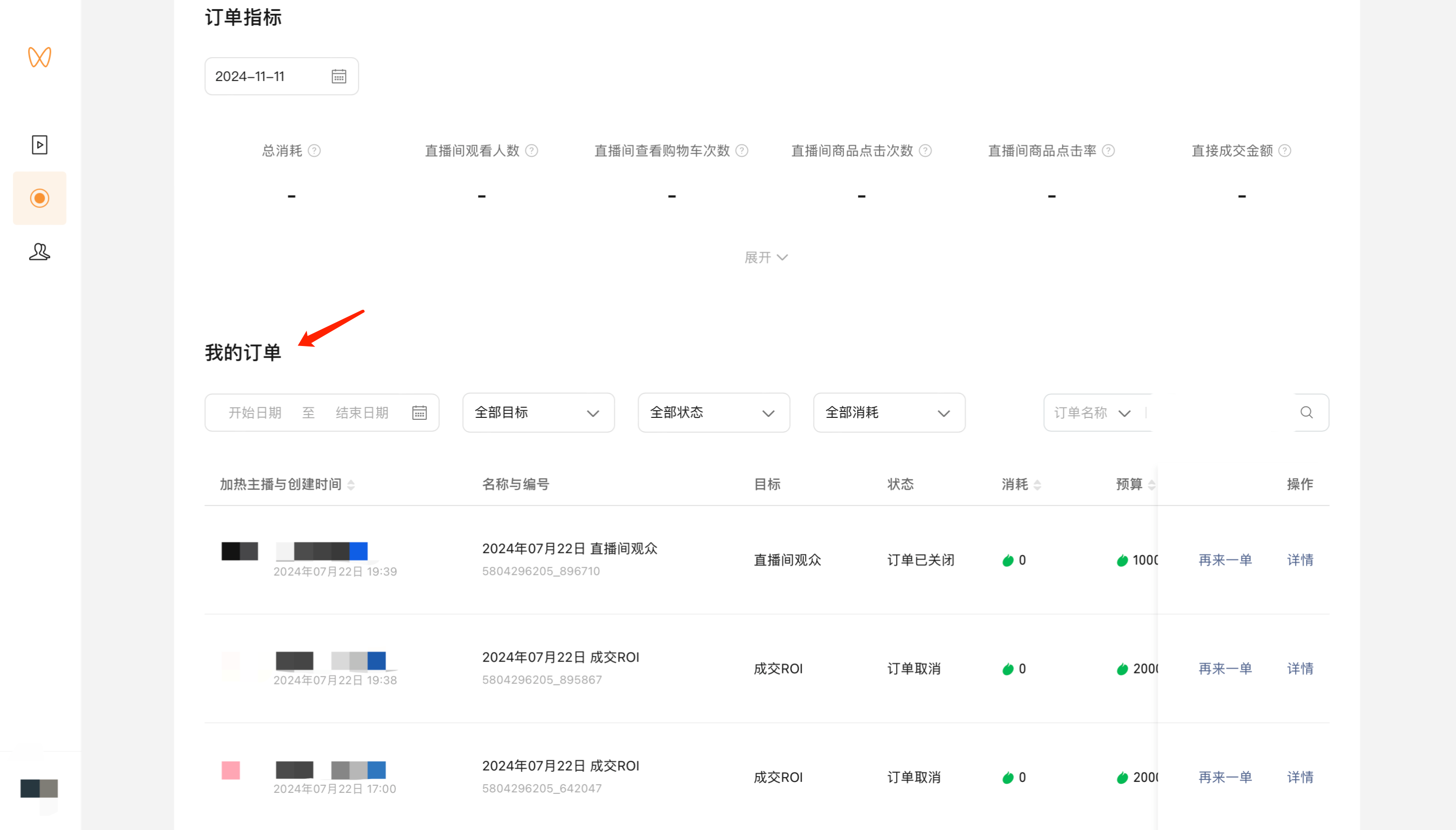Click the 开始日期 date input
Screen dimensions: 1456x830
[x=255, y=412]
